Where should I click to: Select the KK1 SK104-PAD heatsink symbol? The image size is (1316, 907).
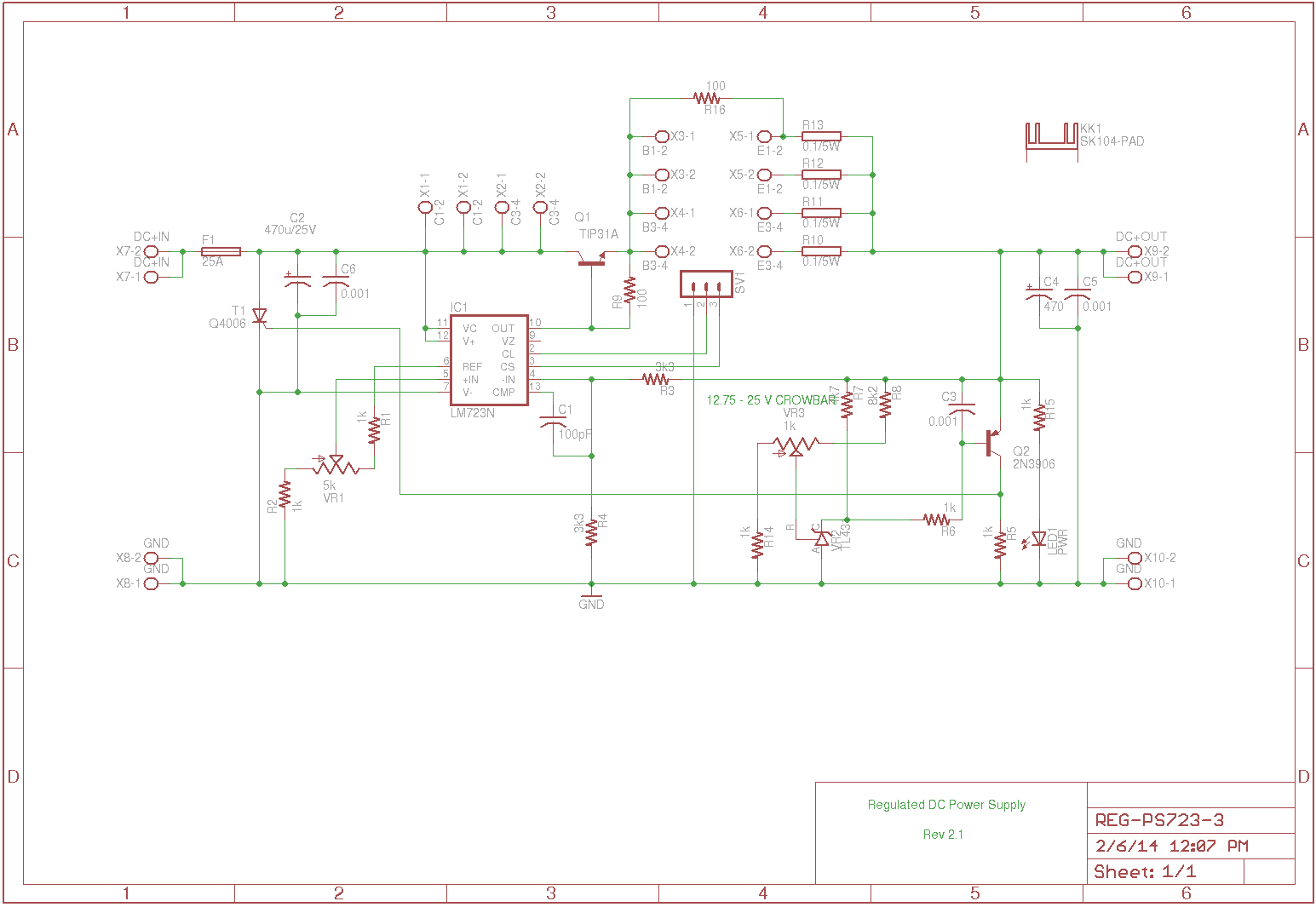coord(1051,136)
